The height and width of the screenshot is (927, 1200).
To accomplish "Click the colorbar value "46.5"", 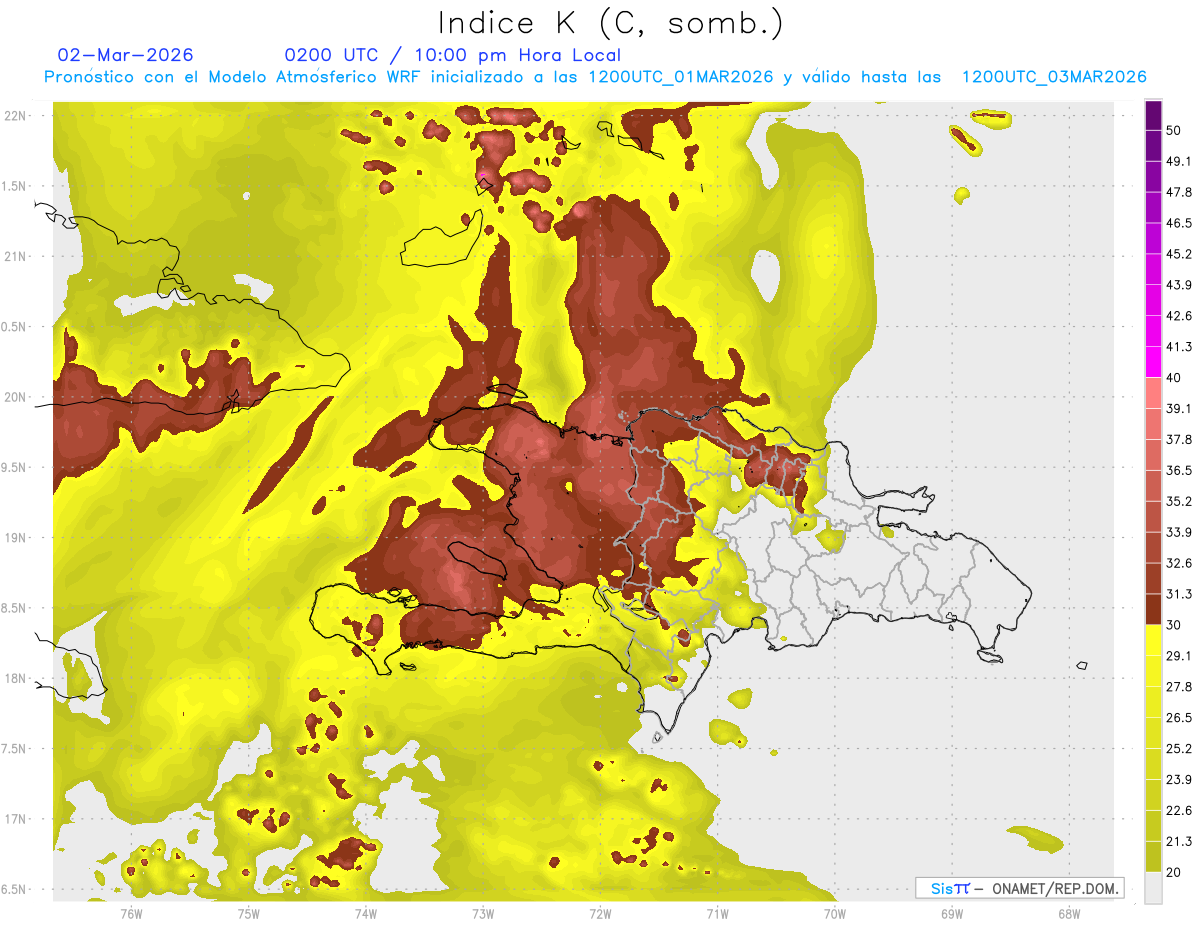I will click(1180, 223).
